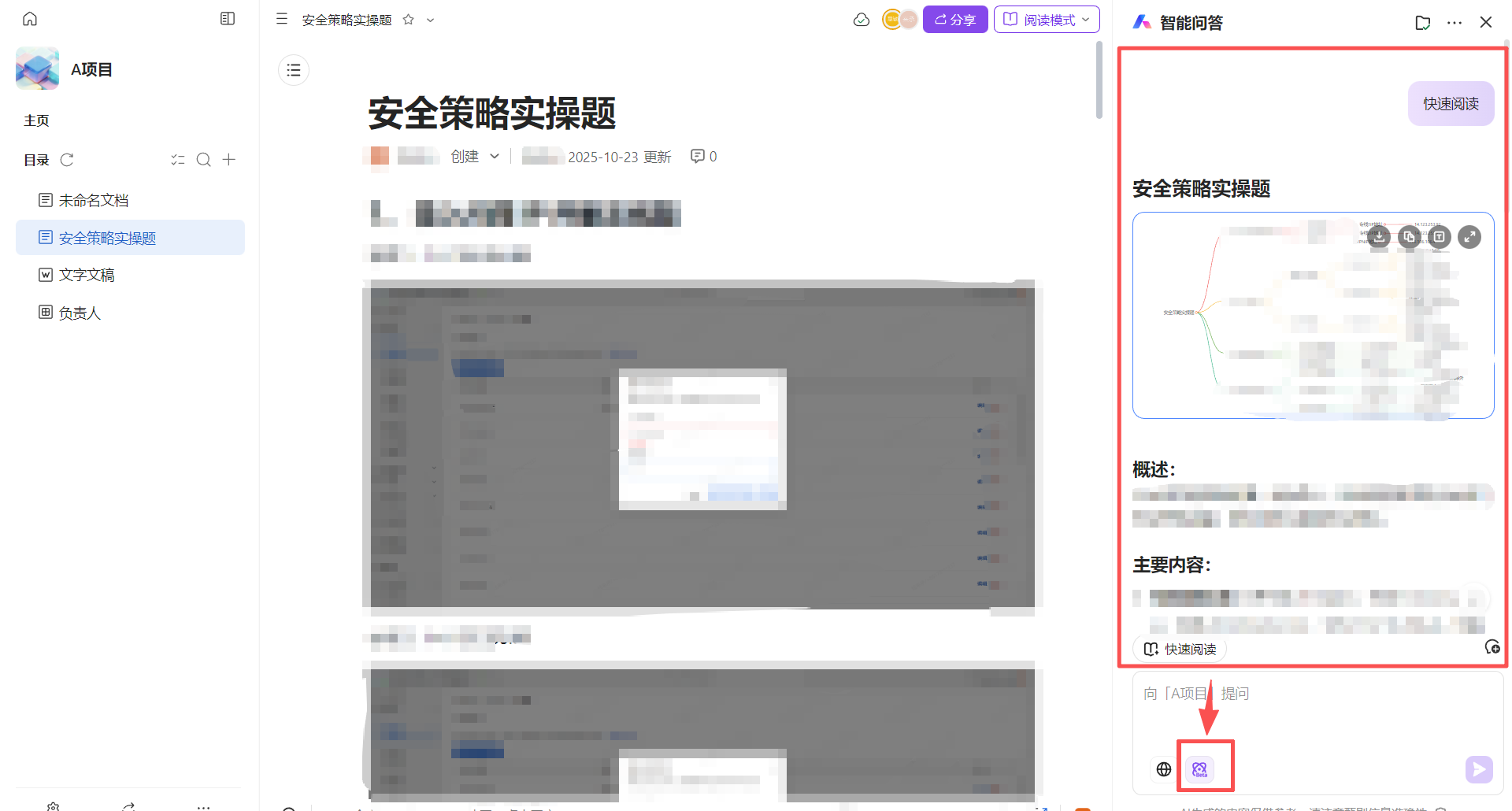Click the 安全策略实操题 heading in AI answer

point(1201,189)
